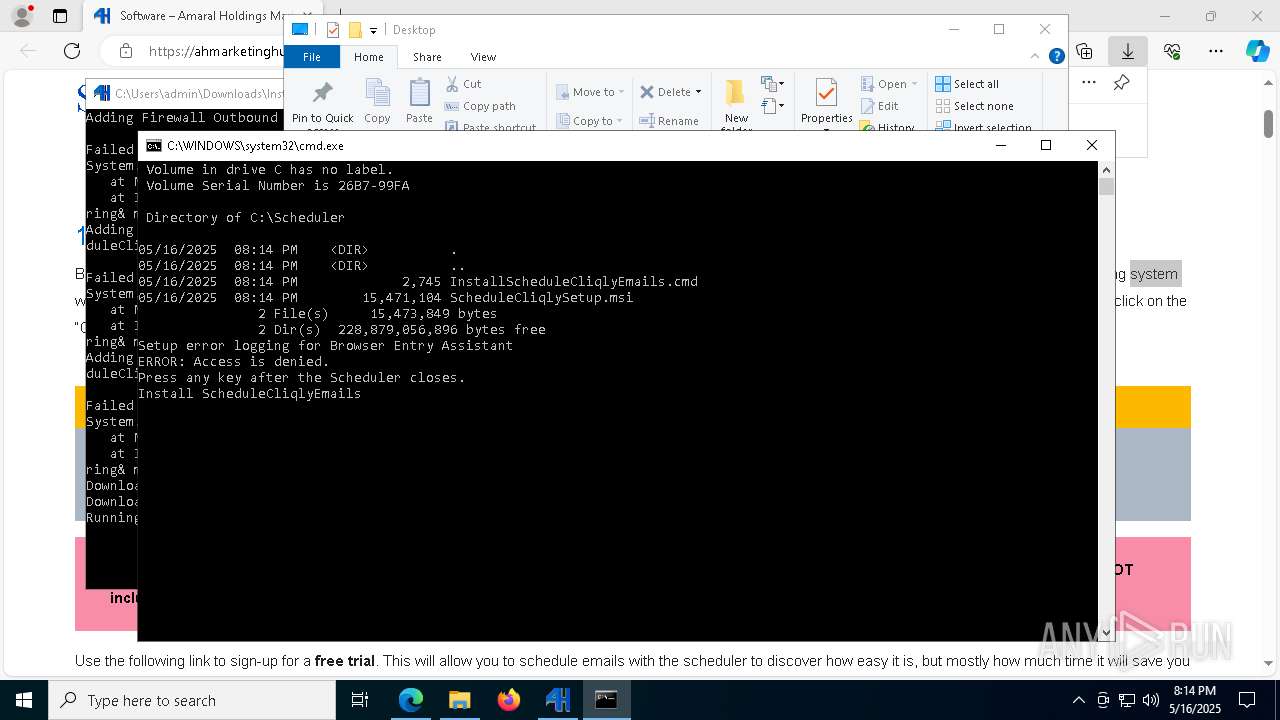Open Edge Browser essentials heart icon
Viewport: 1280px width, 720px height.
pyautogui.click(x=1172, y=51)
